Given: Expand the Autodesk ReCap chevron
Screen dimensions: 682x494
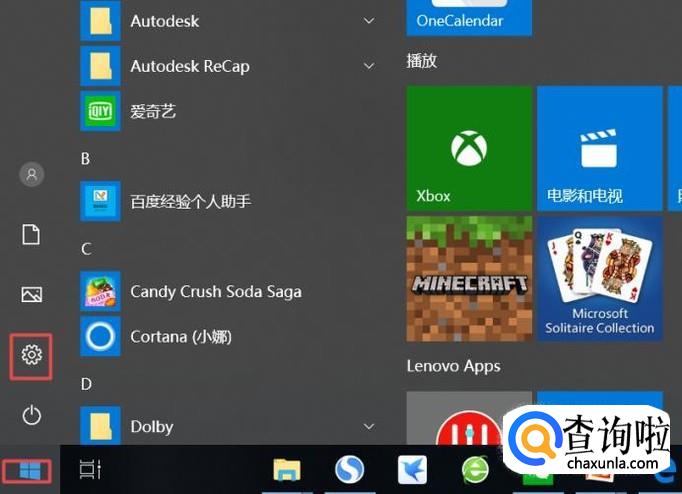Looking at the screenshot, I should pos(369,66).
